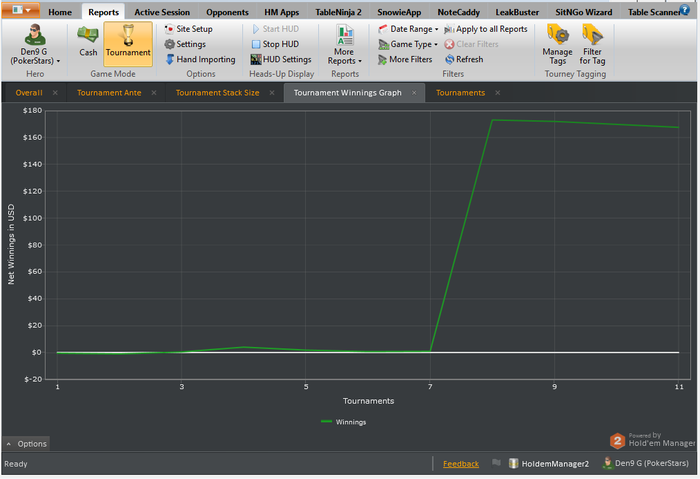The height and width of the screenshot is (479, 700).
Task: Select the Cash game mode icon
Action: 88,42
